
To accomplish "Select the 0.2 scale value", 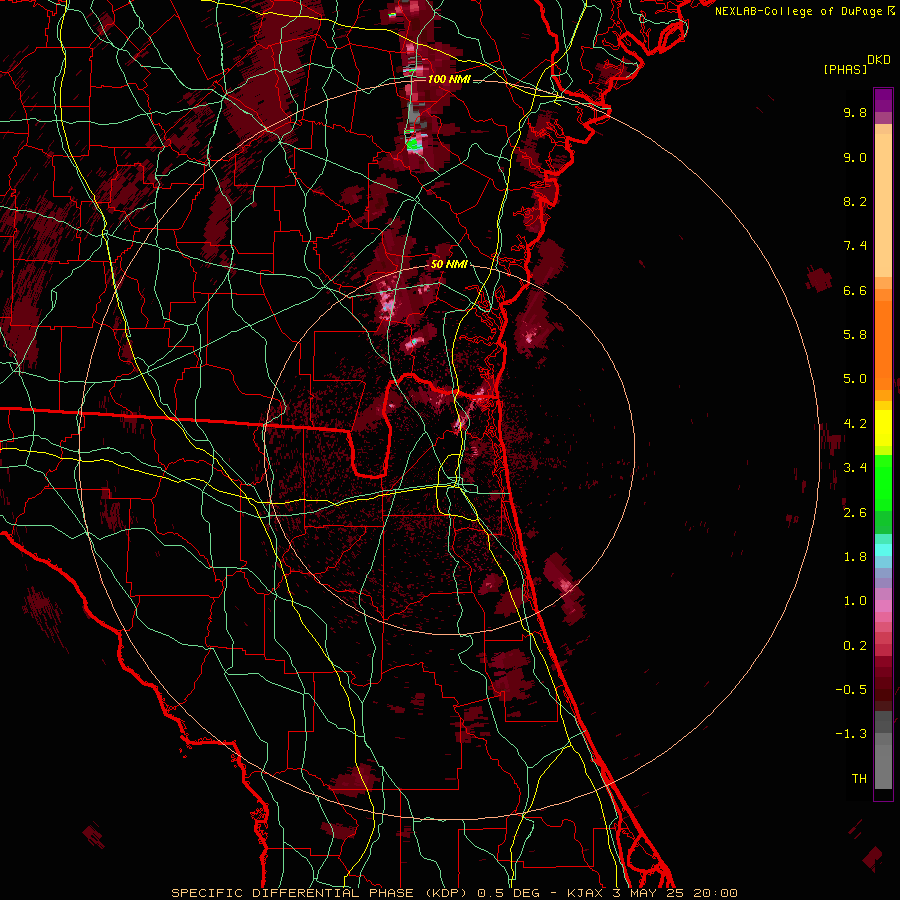I will pyautogui.click(x=855, y=646).
